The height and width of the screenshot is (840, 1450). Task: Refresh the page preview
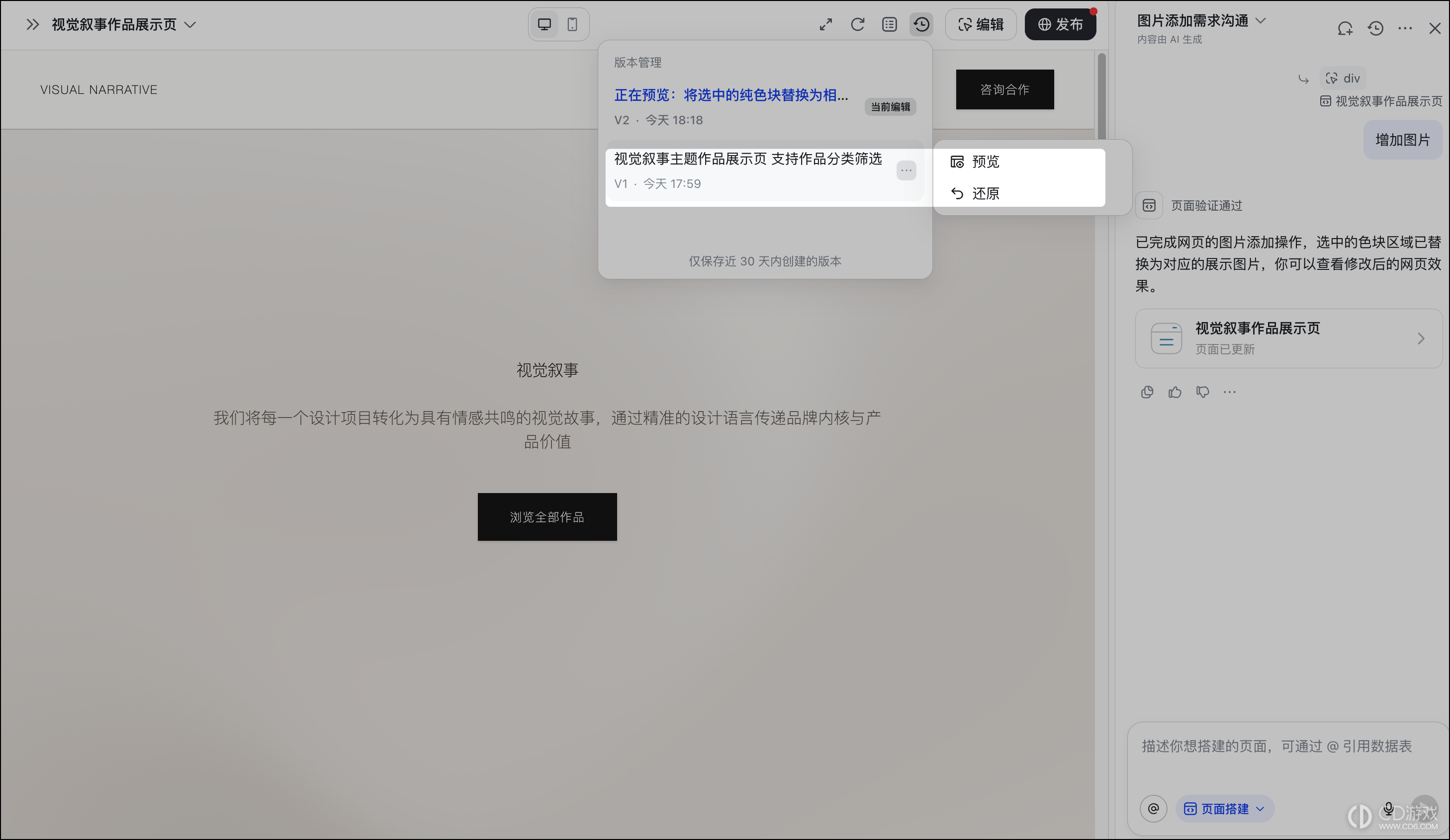tap(857, 24)
